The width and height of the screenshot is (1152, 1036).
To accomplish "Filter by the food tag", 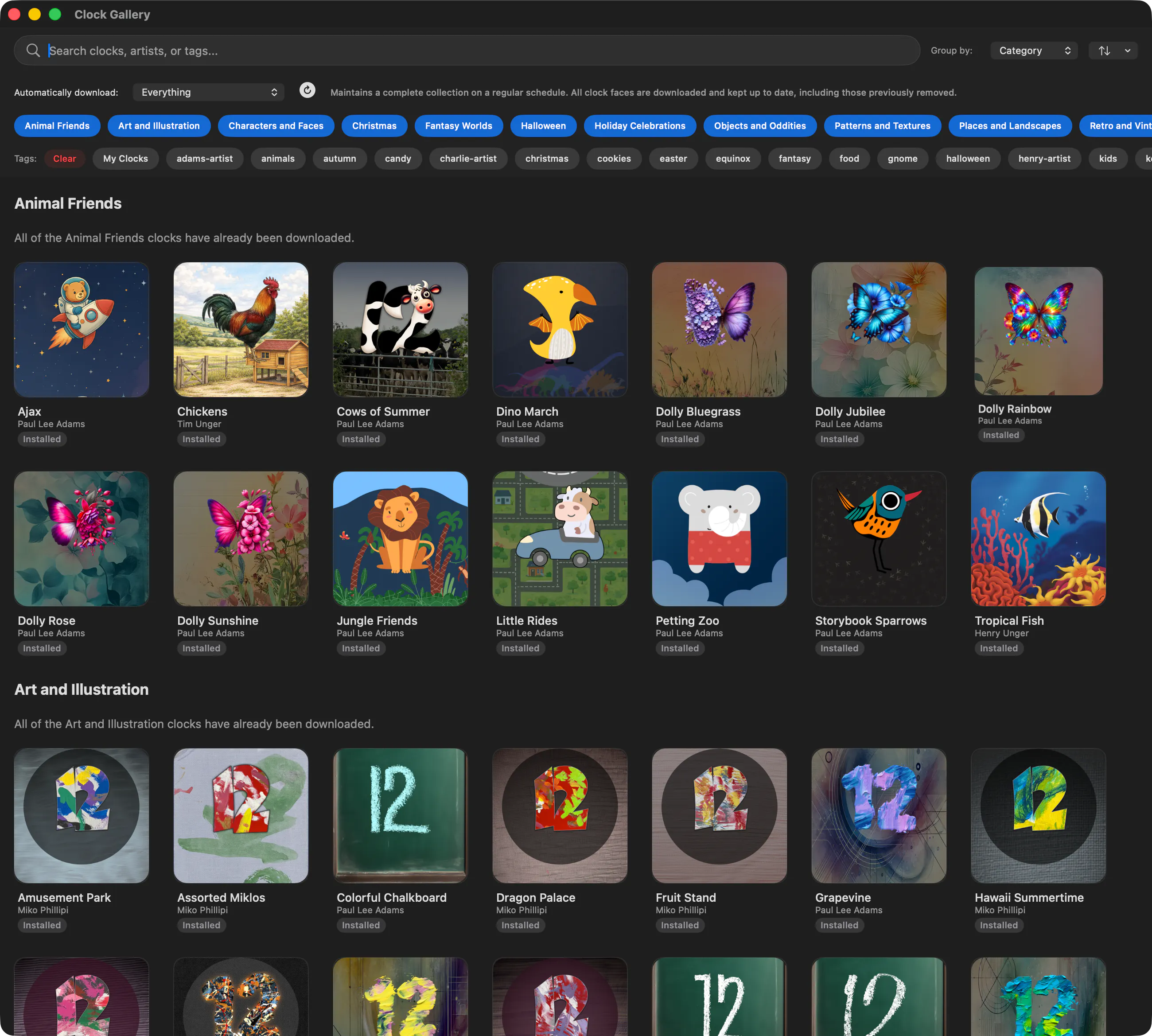I will point(849,159).
